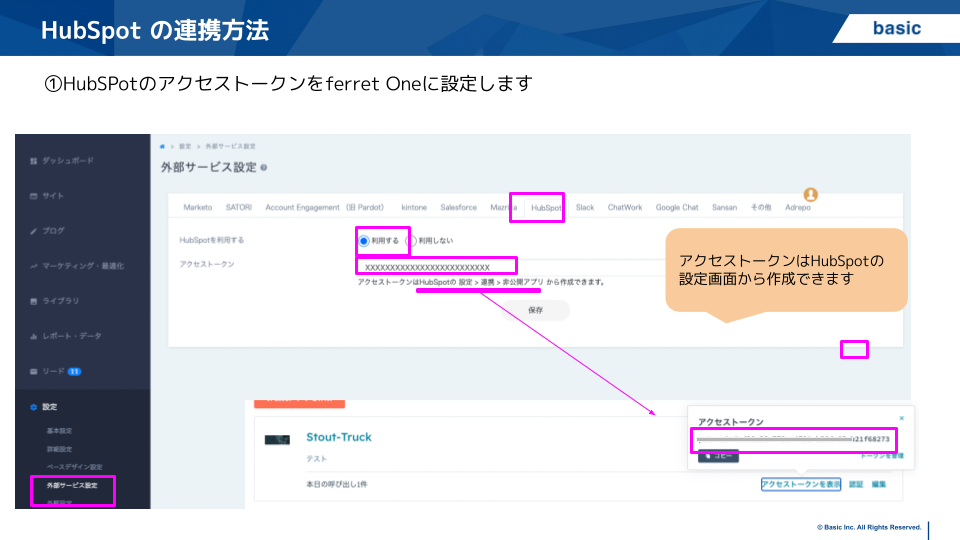Viewport: 960px width, 540px height.
Task: Click the トークンを管理 link
Action: [882, 456]
